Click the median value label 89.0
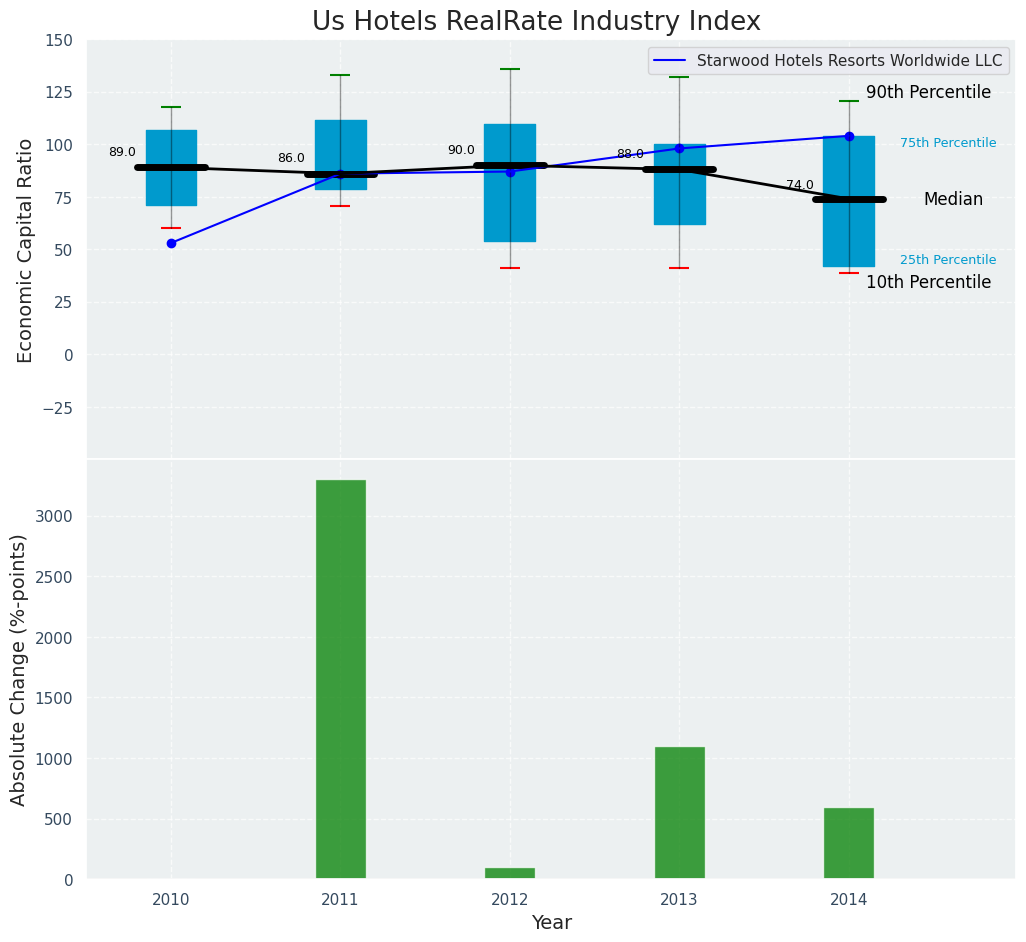 coord(122,153)
